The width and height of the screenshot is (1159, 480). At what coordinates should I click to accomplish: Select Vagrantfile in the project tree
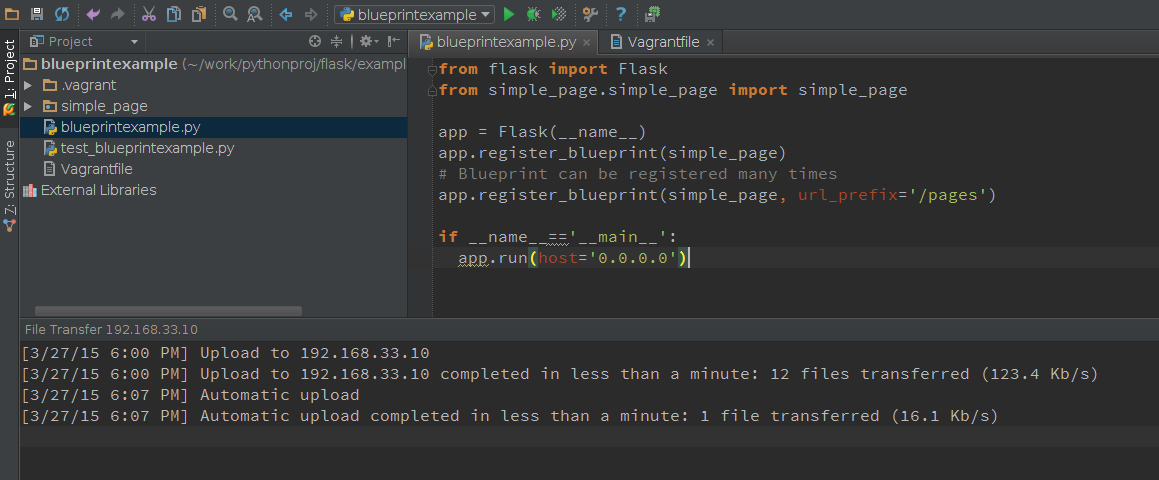(214, 169)
